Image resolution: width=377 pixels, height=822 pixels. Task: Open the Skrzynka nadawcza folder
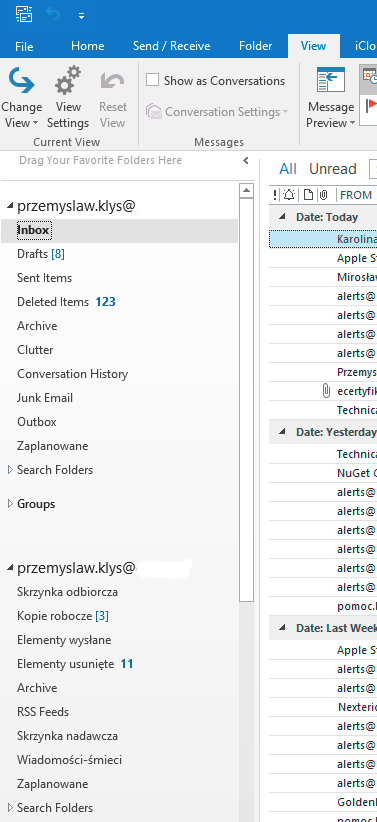[x=67, y=736]
